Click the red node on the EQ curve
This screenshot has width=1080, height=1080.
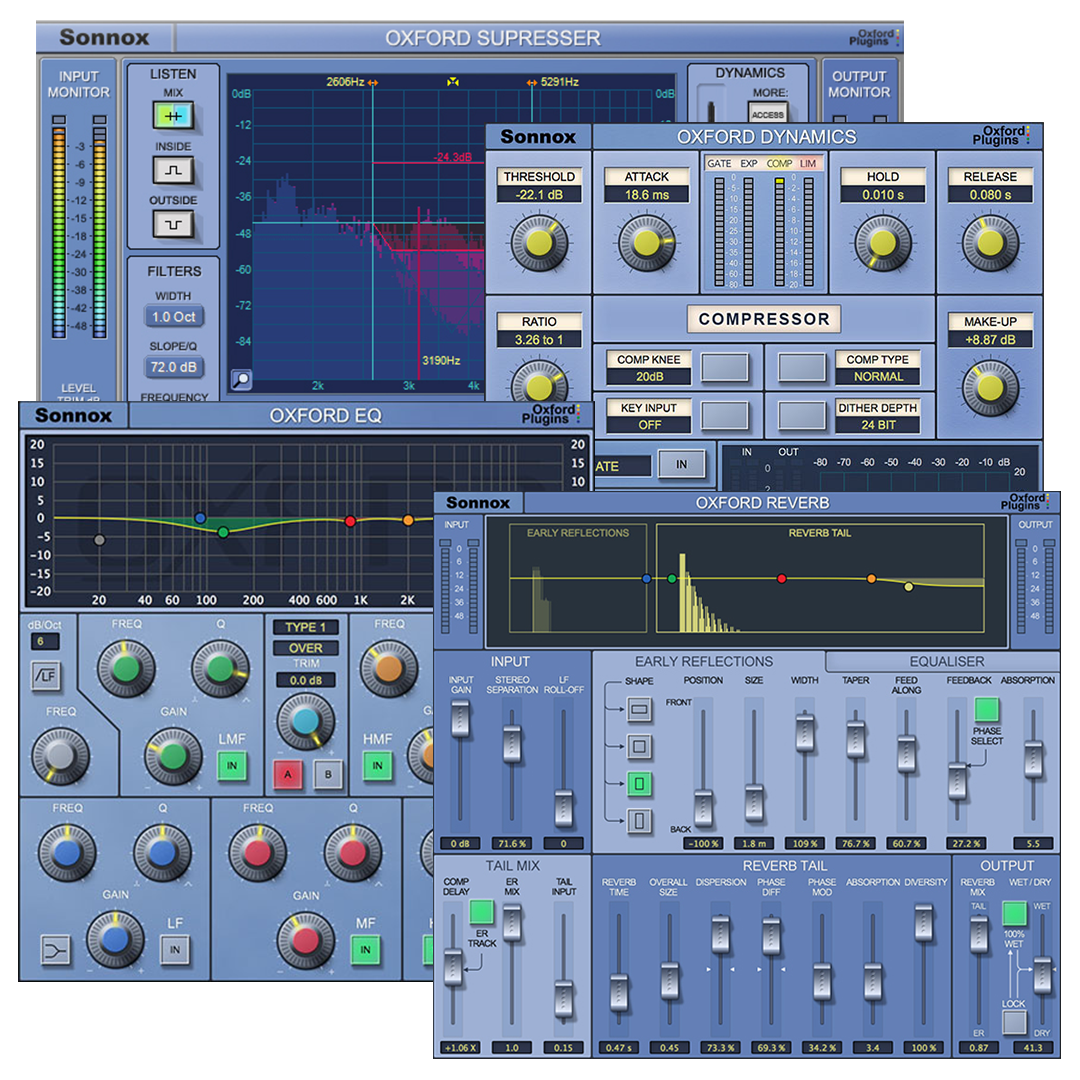[x=350, y=521]
